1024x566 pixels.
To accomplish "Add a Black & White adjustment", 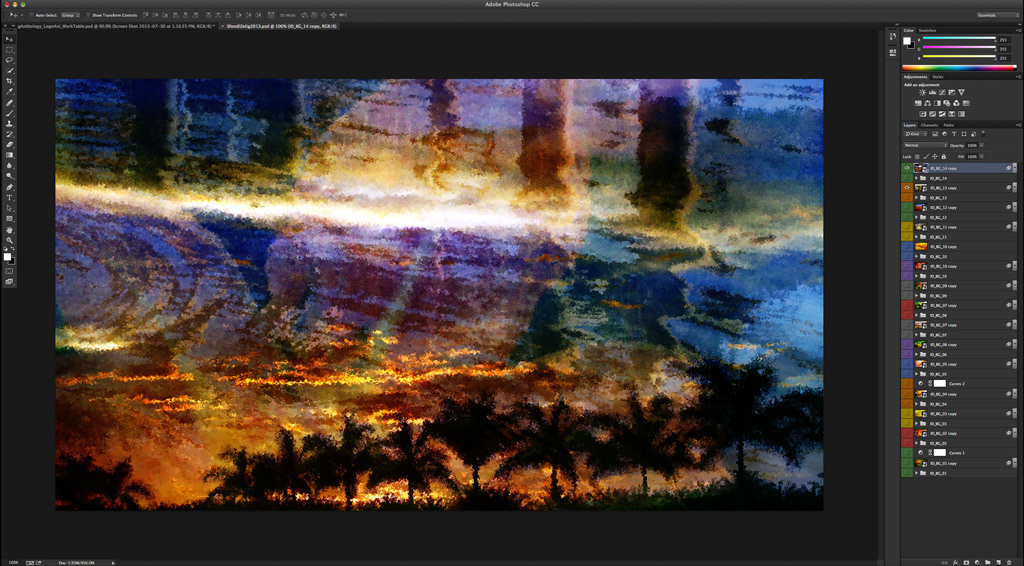I will (x=937, y=103).
